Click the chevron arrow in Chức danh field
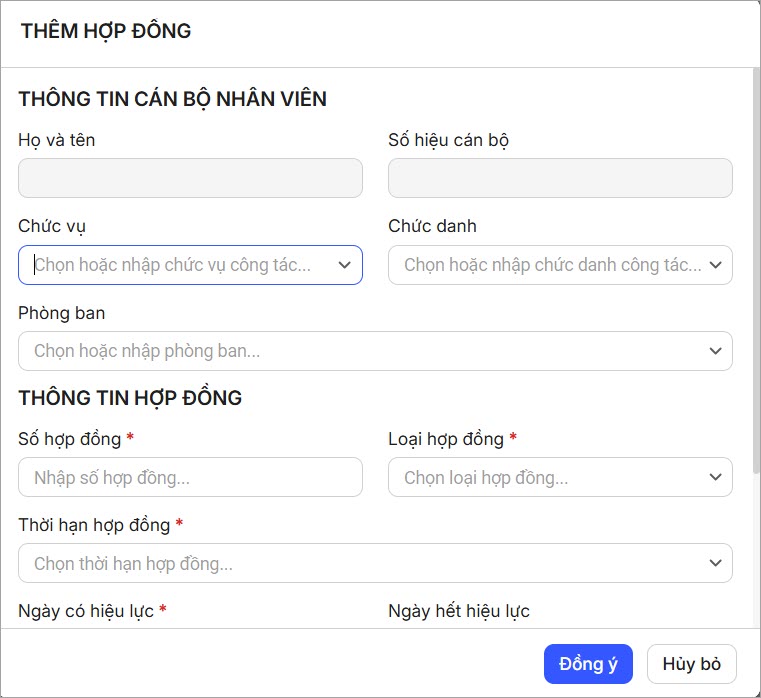Screen dimensions: 761x698 pyautogui.click(x=715, y=265)
